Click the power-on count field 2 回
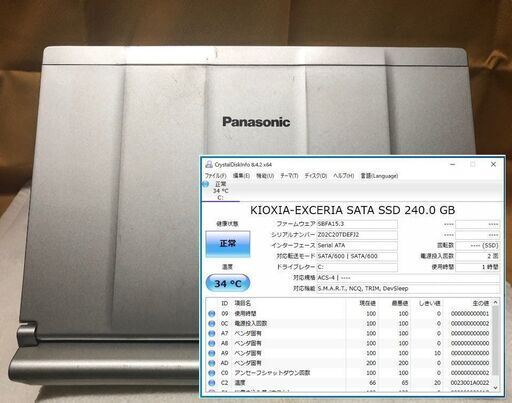Viewport: 512px width, 403px height. [477, 256]
